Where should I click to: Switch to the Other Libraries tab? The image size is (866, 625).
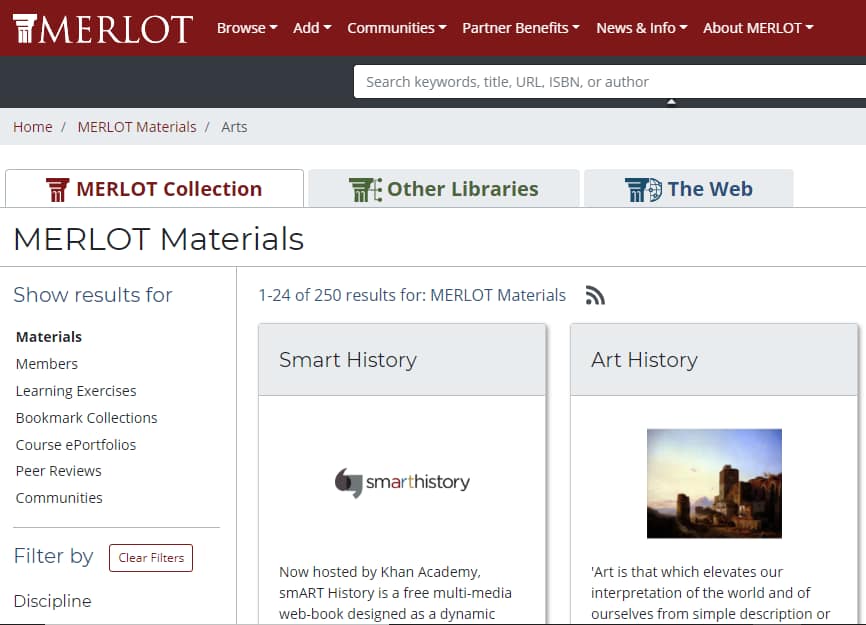[x=444, y=189]
